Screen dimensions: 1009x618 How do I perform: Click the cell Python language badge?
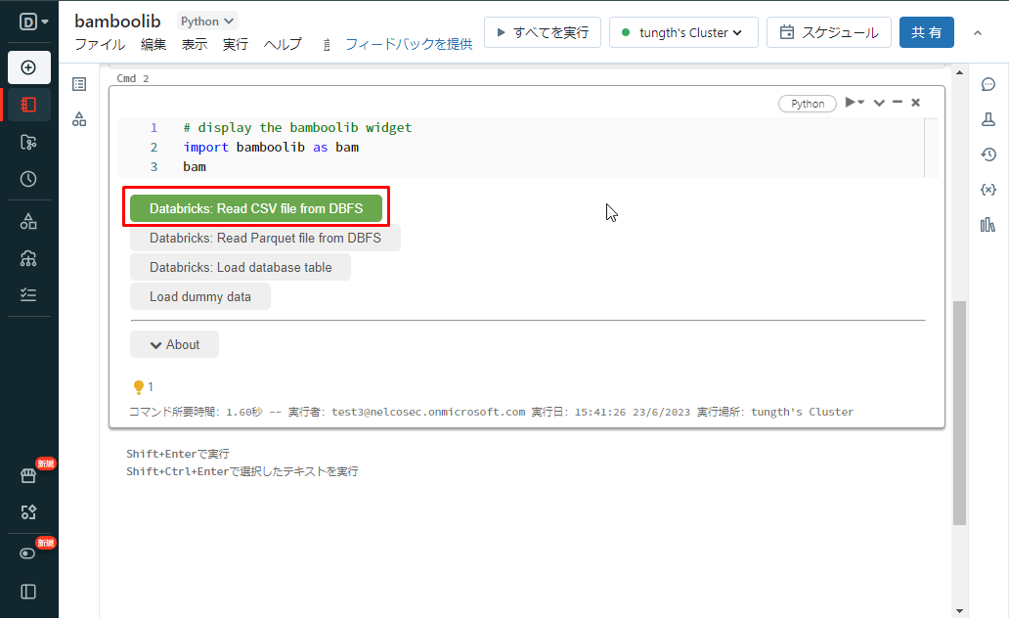[x=807, y=104]
